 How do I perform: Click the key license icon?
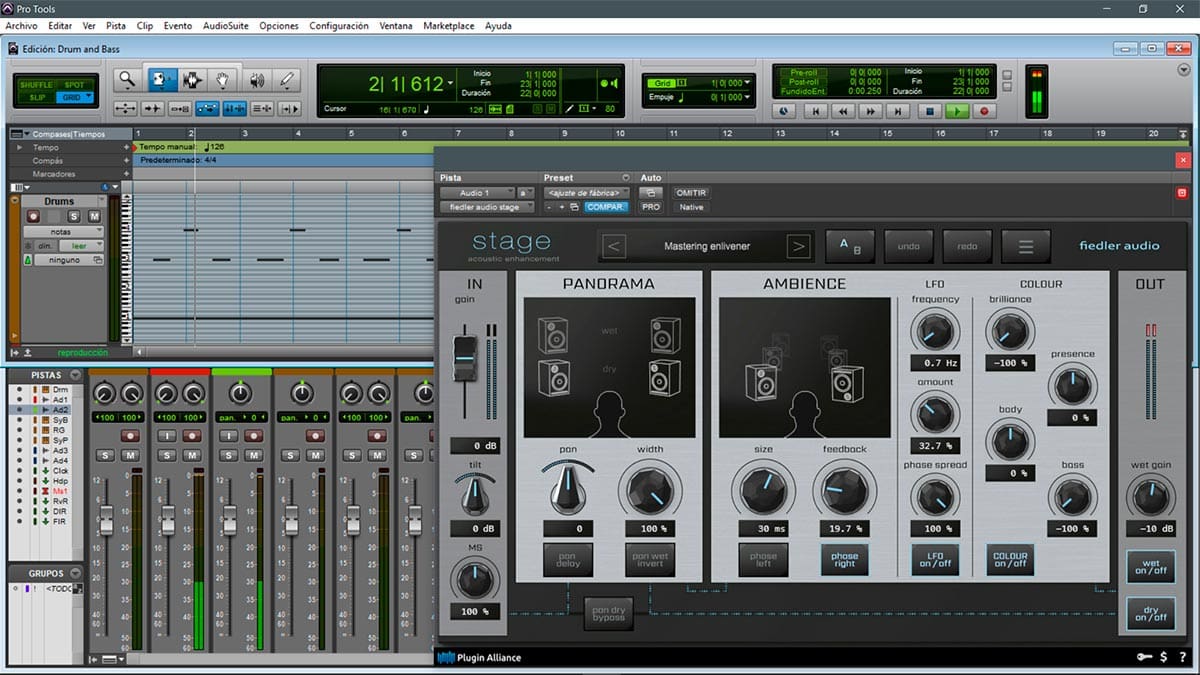tap(1144, 657)
